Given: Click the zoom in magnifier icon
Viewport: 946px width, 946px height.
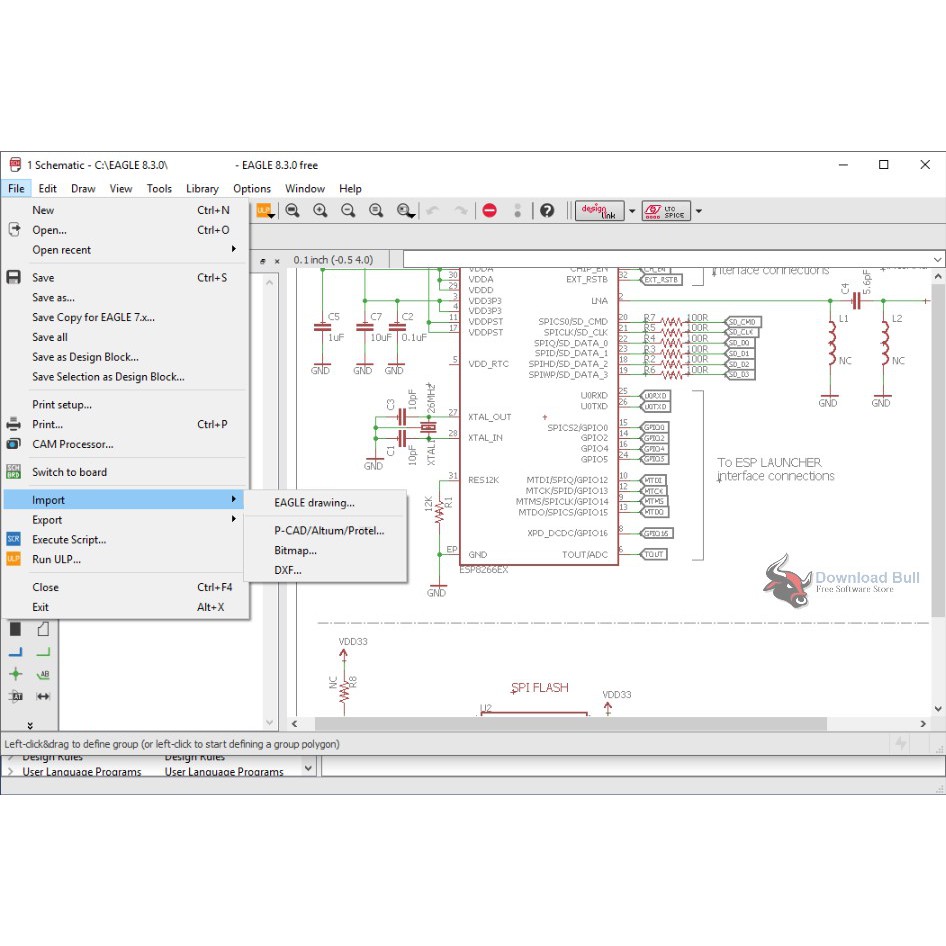Looking at the screenshot, I should tap(320, 210).
